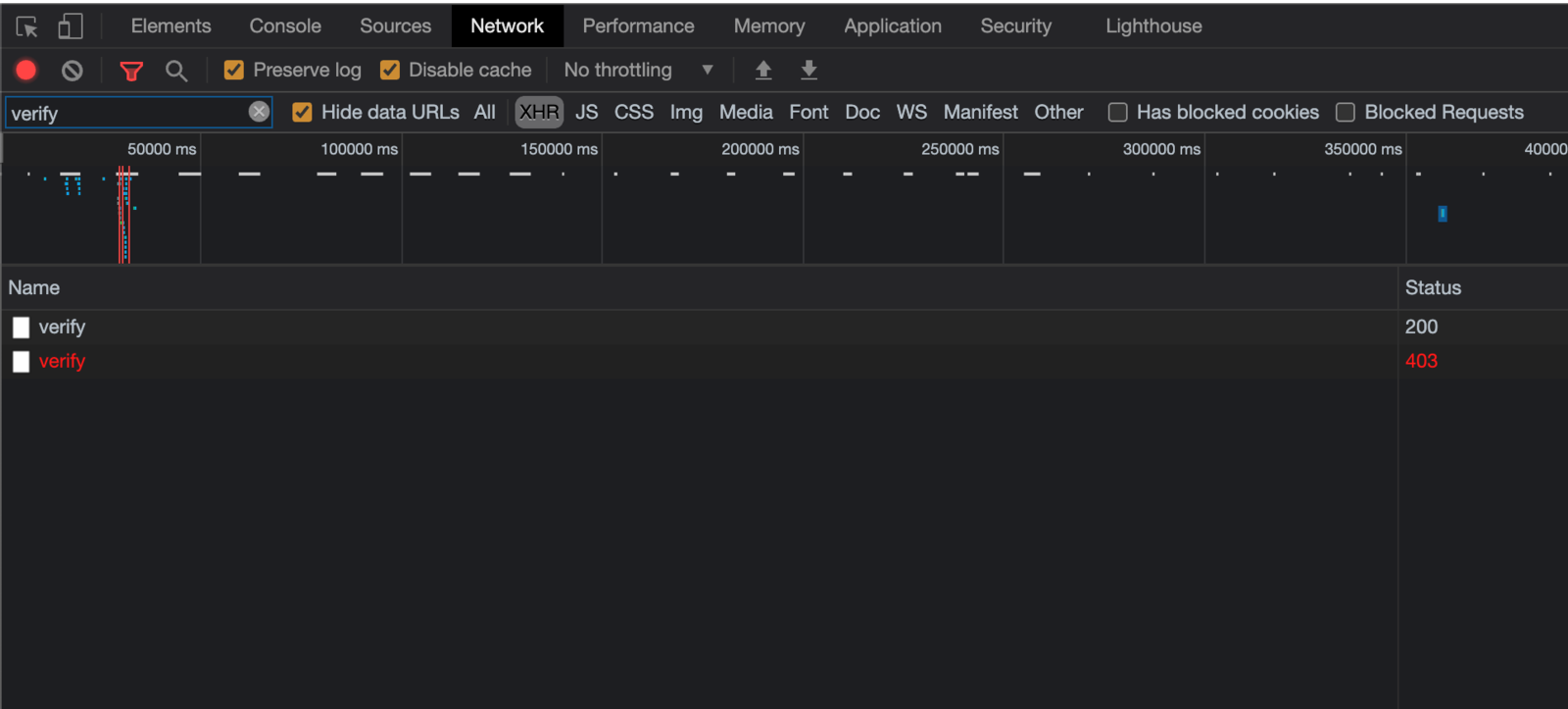This screenshot has width=1568, height=709.
Task: Toggle the device toolbar icon
Action: click(x=70, y=26)
